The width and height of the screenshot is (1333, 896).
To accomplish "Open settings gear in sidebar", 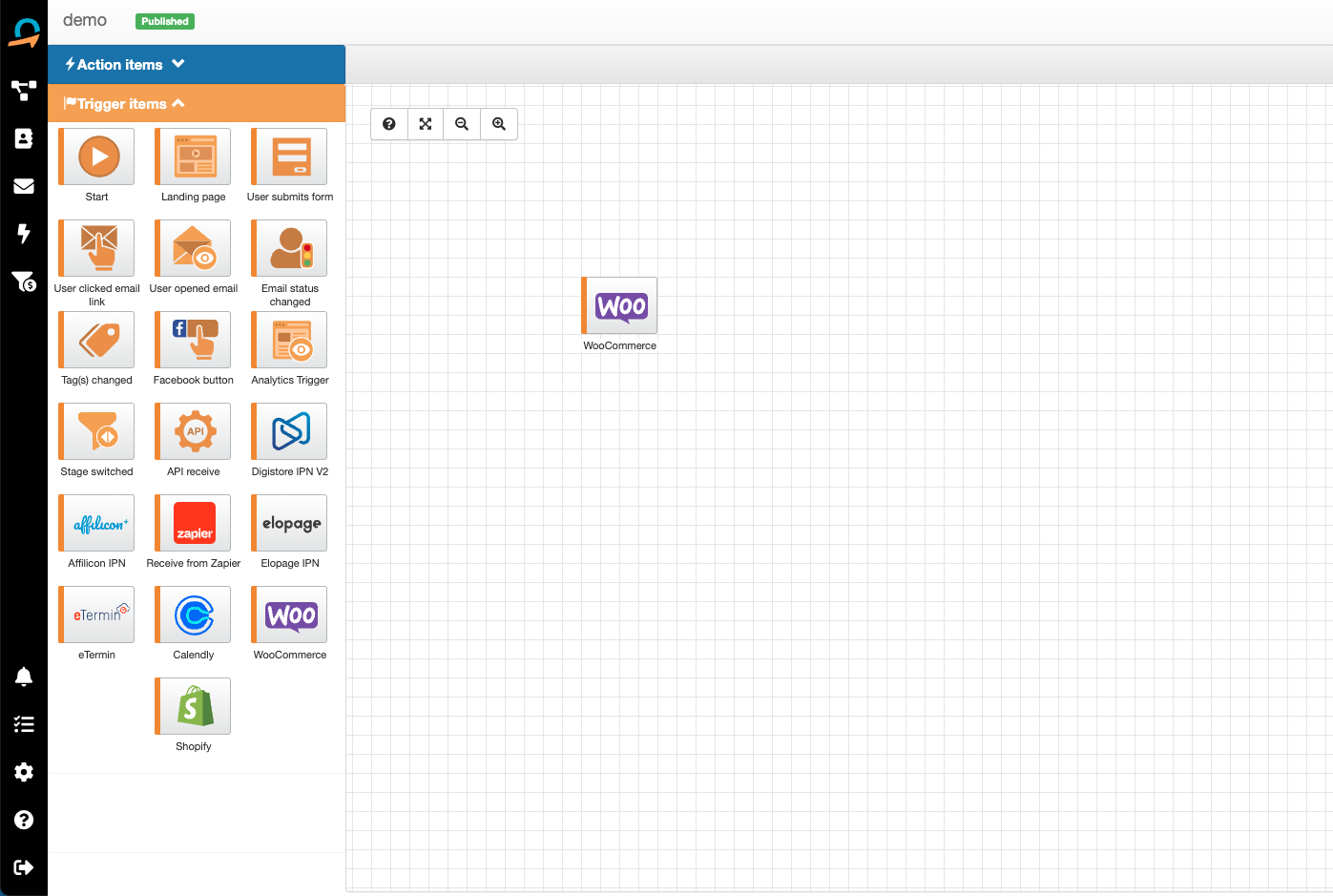I will (x=24, y=772).
